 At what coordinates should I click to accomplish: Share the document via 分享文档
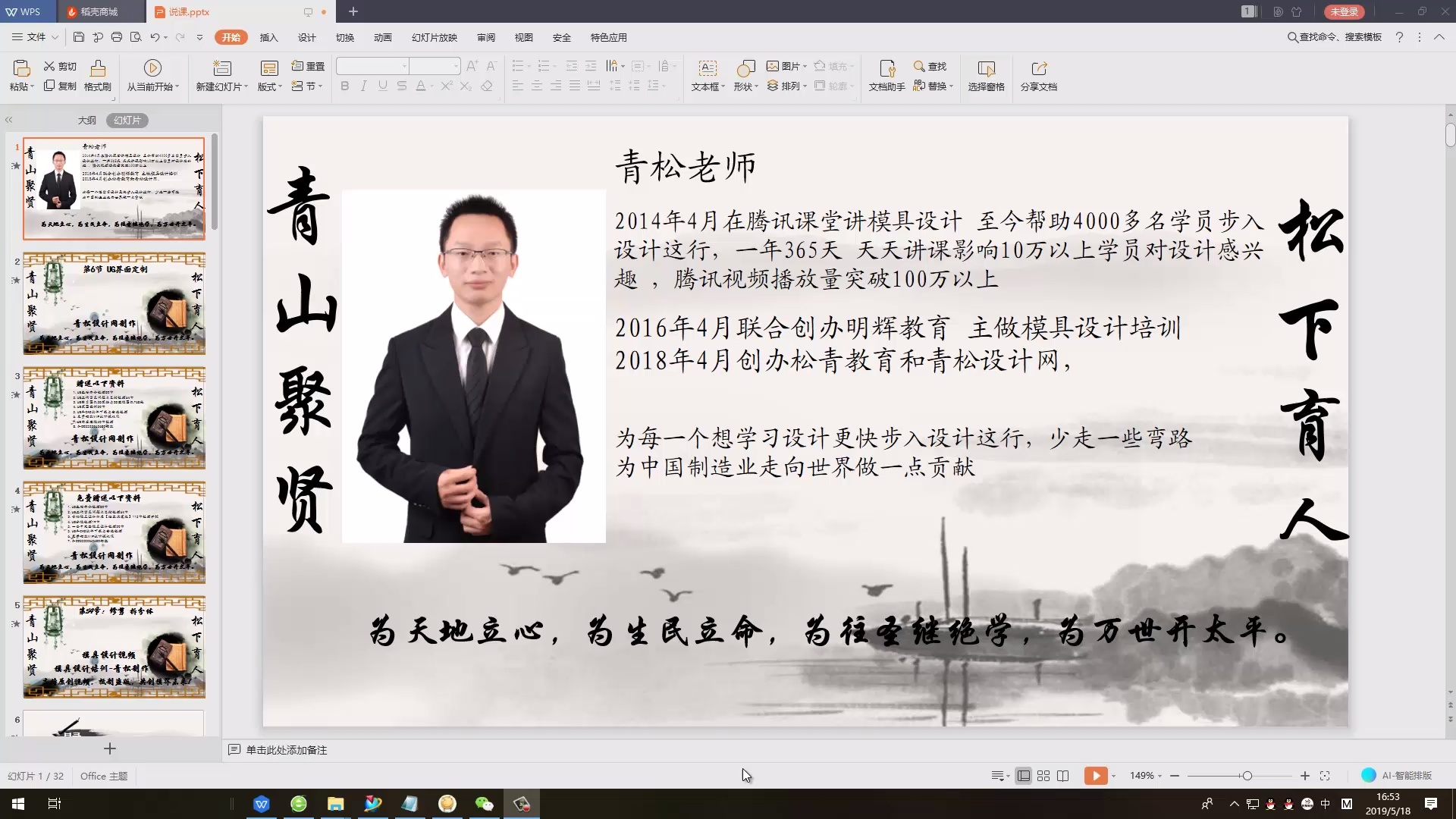click(1039, 76)
